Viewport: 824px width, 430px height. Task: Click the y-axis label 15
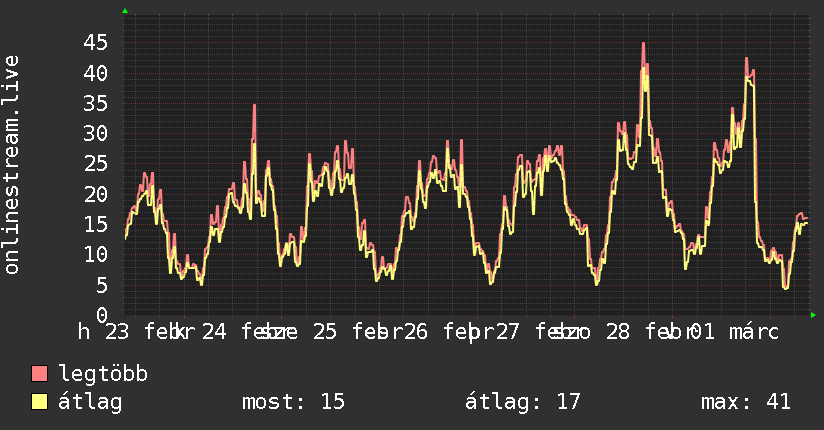click(96, 224)
